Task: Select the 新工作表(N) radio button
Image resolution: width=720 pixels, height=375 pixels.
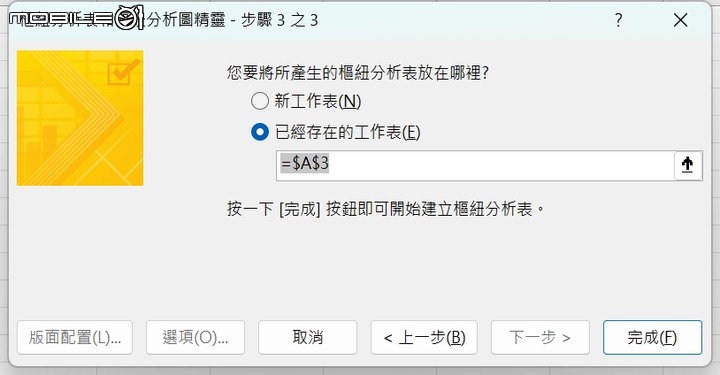Action: click(259, 101)
